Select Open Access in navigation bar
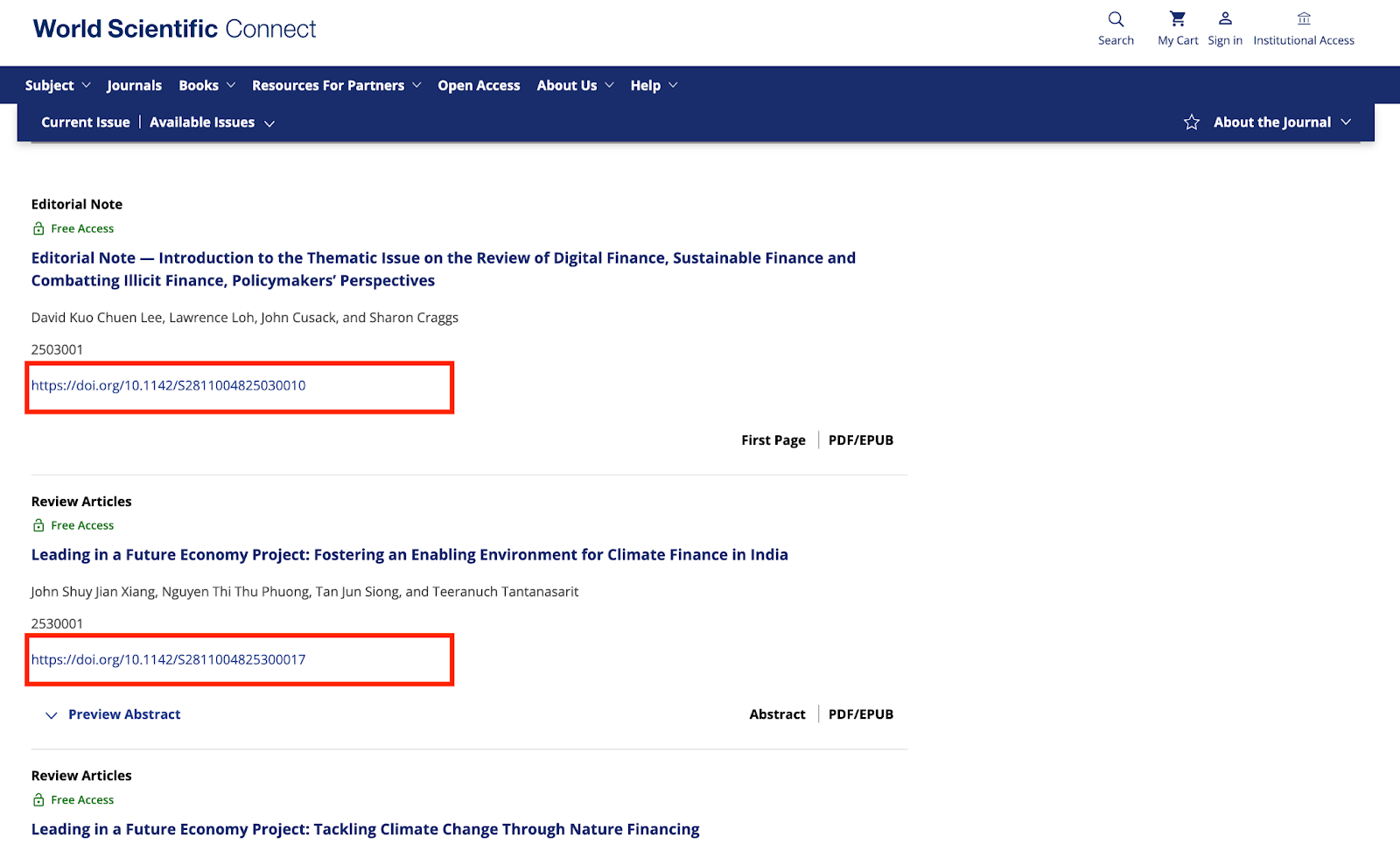 [x=479, y=85]
